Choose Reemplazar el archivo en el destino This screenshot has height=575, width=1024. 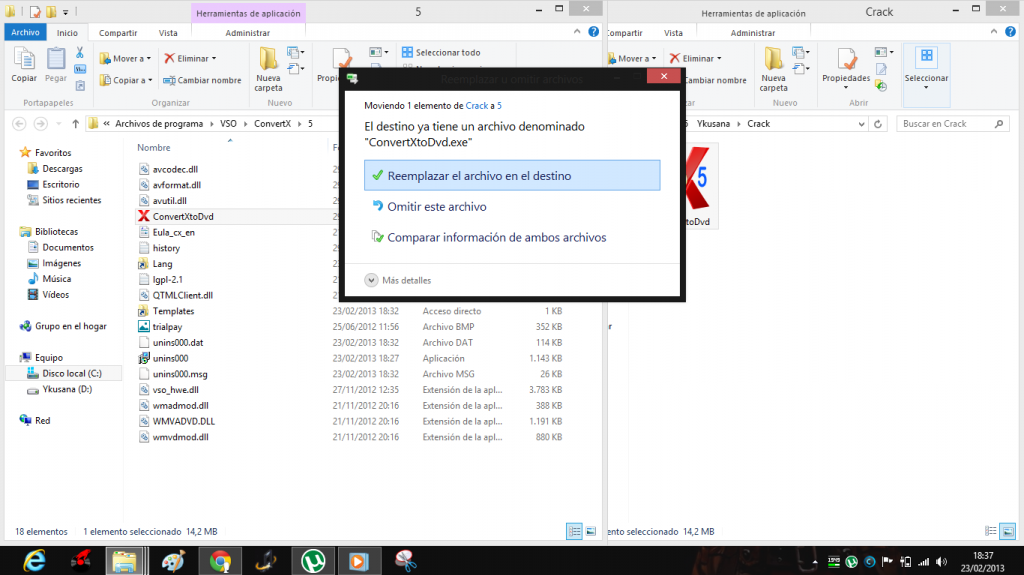point(512,176)
